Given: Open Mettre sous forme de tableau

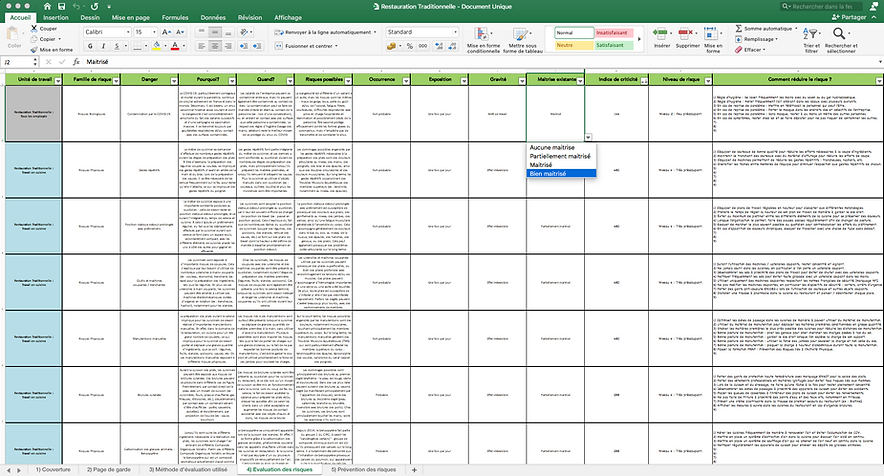Looking at the screenshot, I should 523,39.
